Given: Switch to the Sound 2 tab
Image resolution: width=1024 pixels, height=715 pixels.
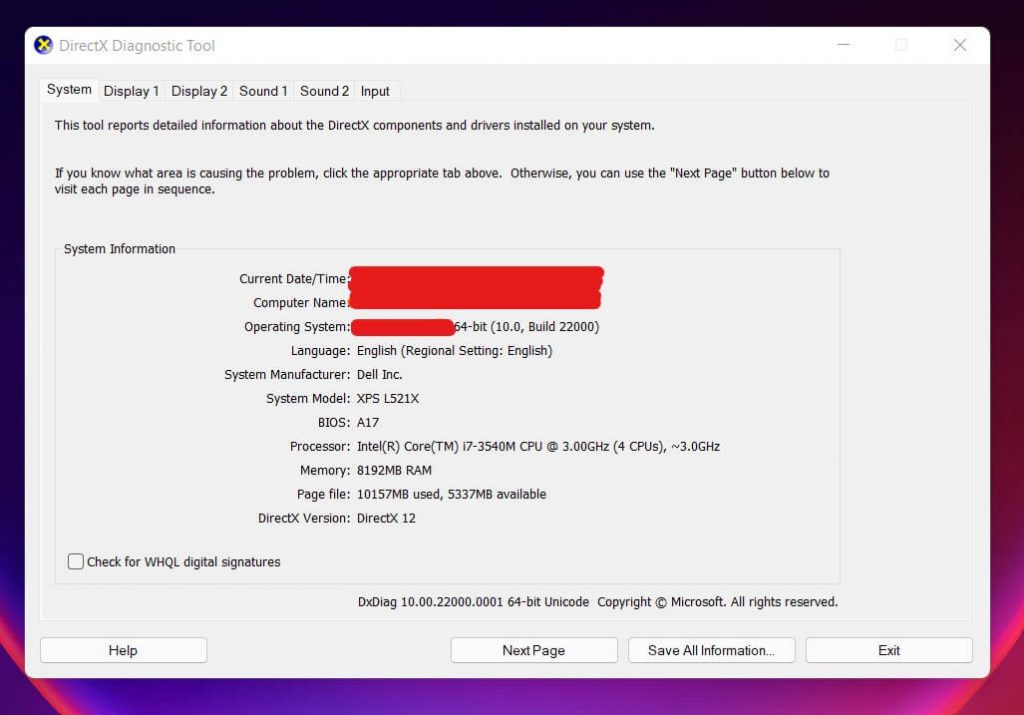Looking at the screenshot, I should click(324, 91).
